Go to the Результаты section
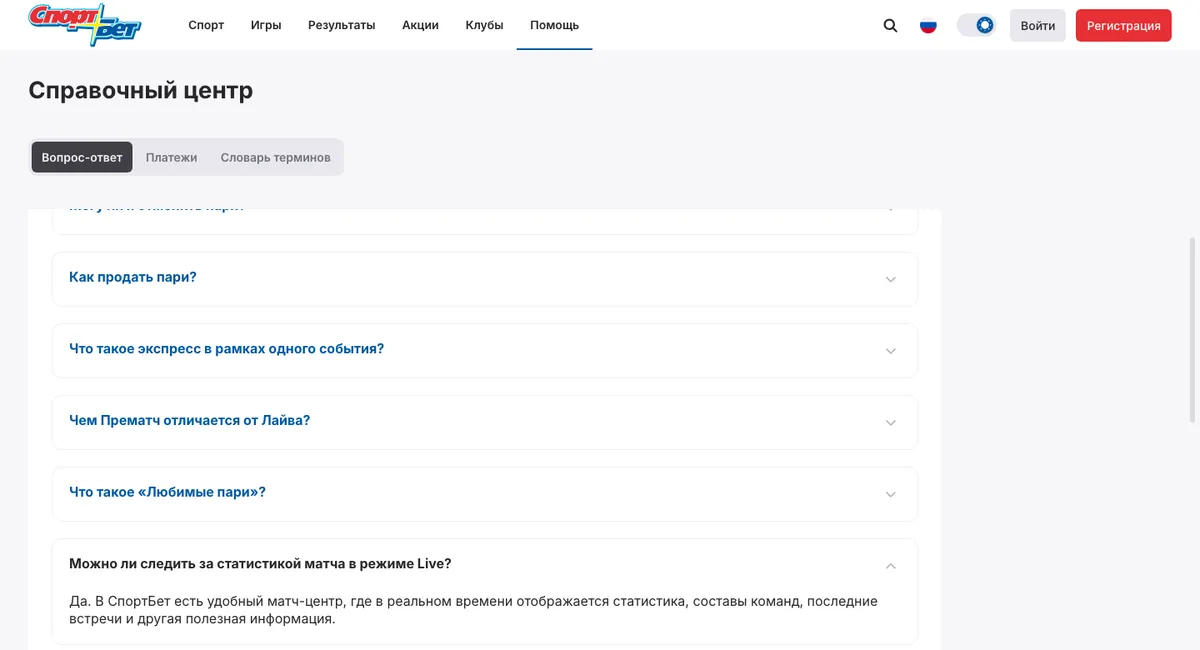 341,25
